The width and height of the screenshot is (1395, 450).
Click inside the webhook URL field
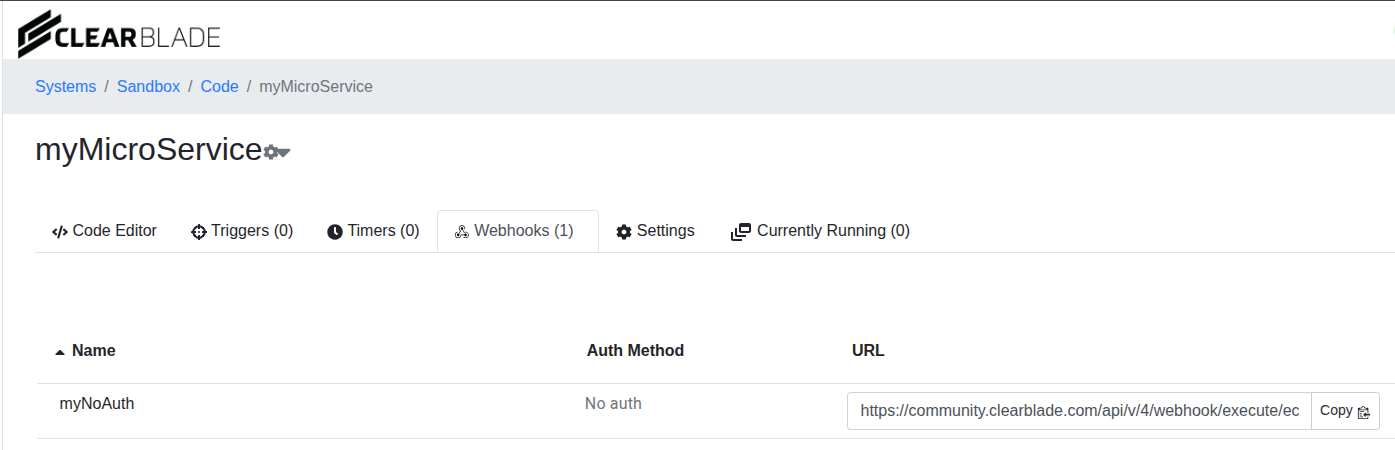[x=1078, y=411]
